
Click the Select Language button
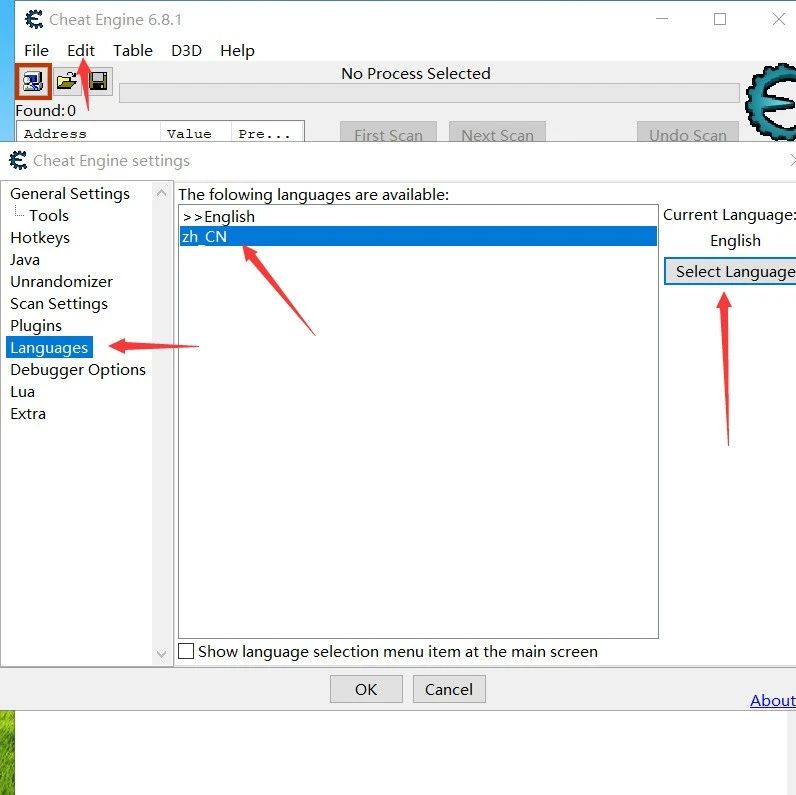coord(731,272)
